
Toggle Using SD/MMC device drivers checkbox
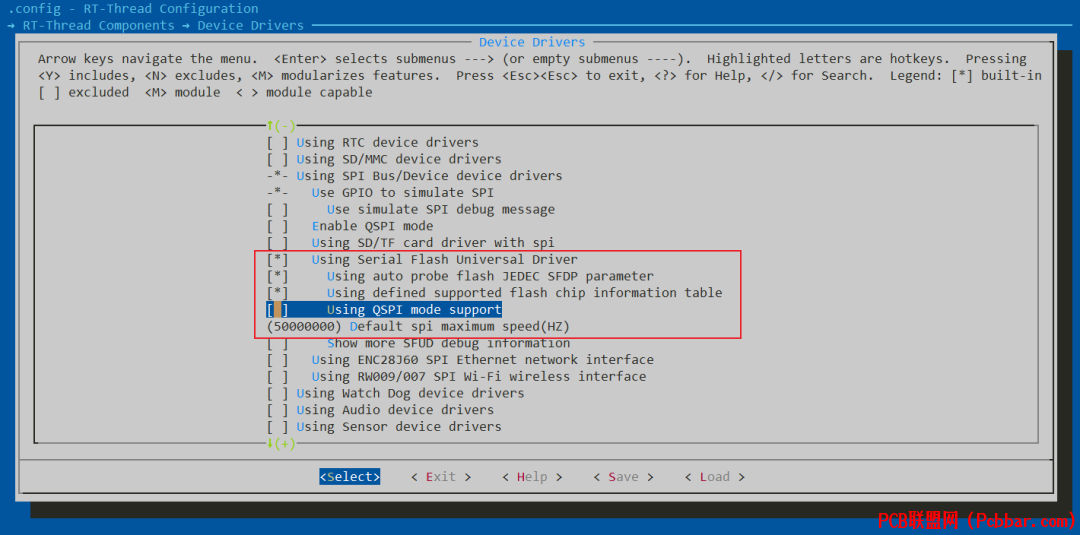coord(278,159)
